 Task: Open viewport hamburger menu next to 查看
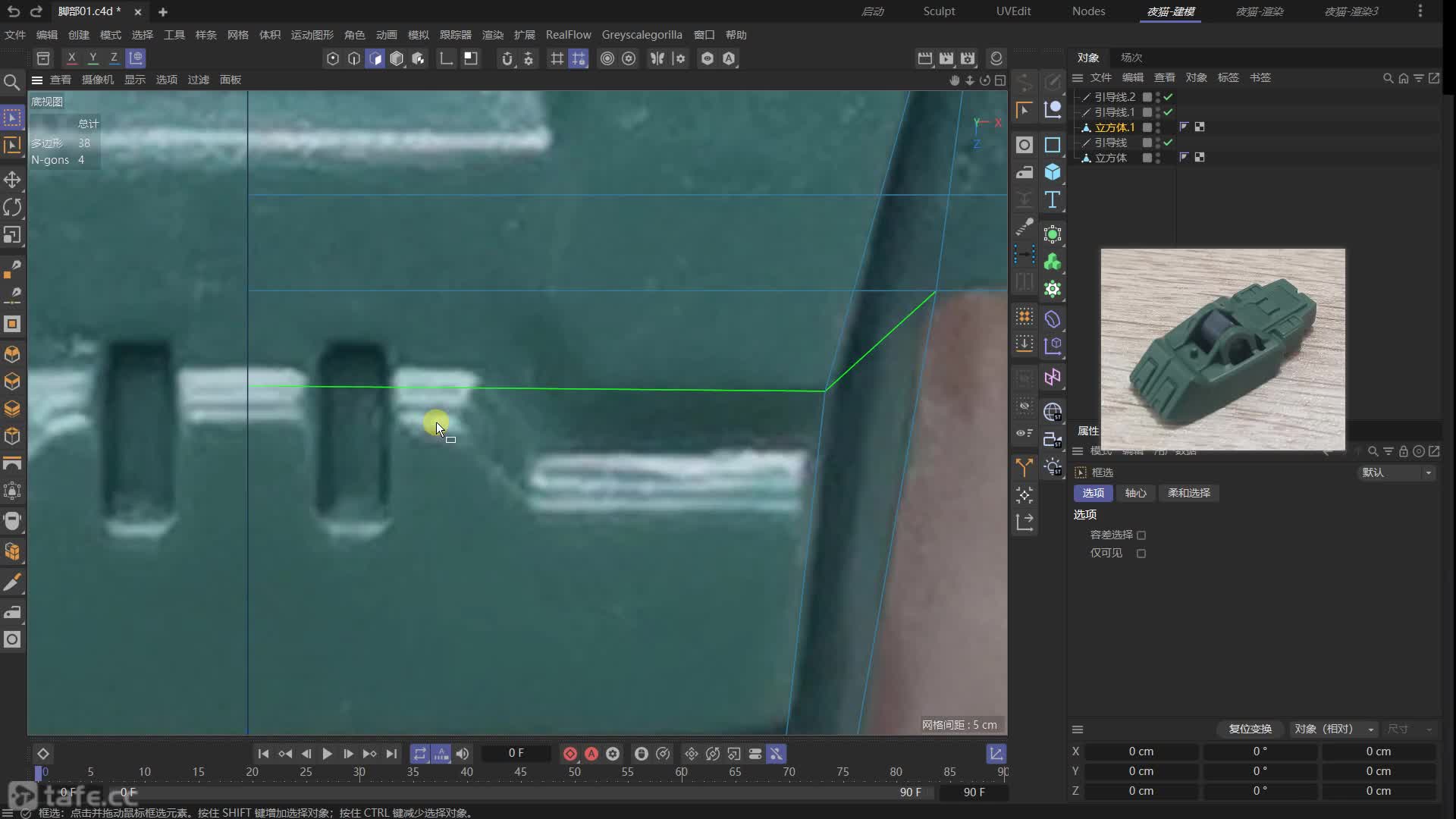pyautogui.click(x=36, y=80)
